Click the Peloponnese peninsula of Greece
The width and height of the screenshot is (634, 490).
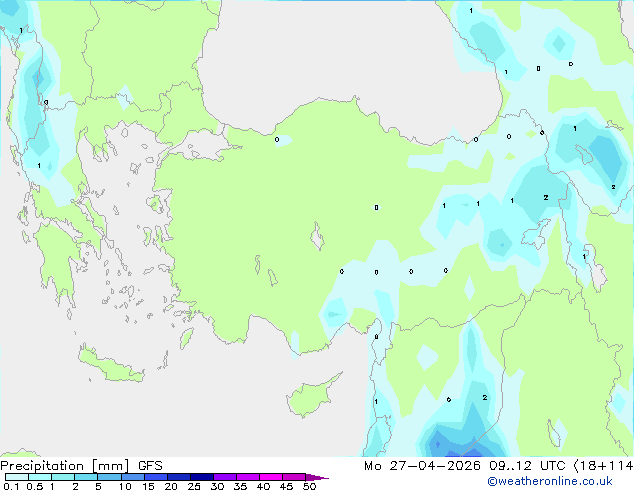tap(56, 259)
